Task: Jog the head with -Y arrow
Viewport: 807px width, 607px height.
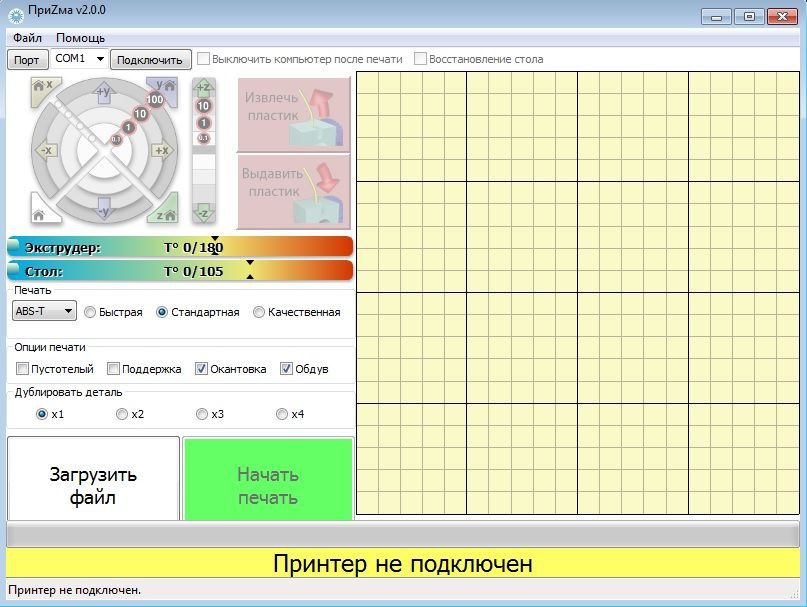Action: pyautogui.click(x=103, y=210)
